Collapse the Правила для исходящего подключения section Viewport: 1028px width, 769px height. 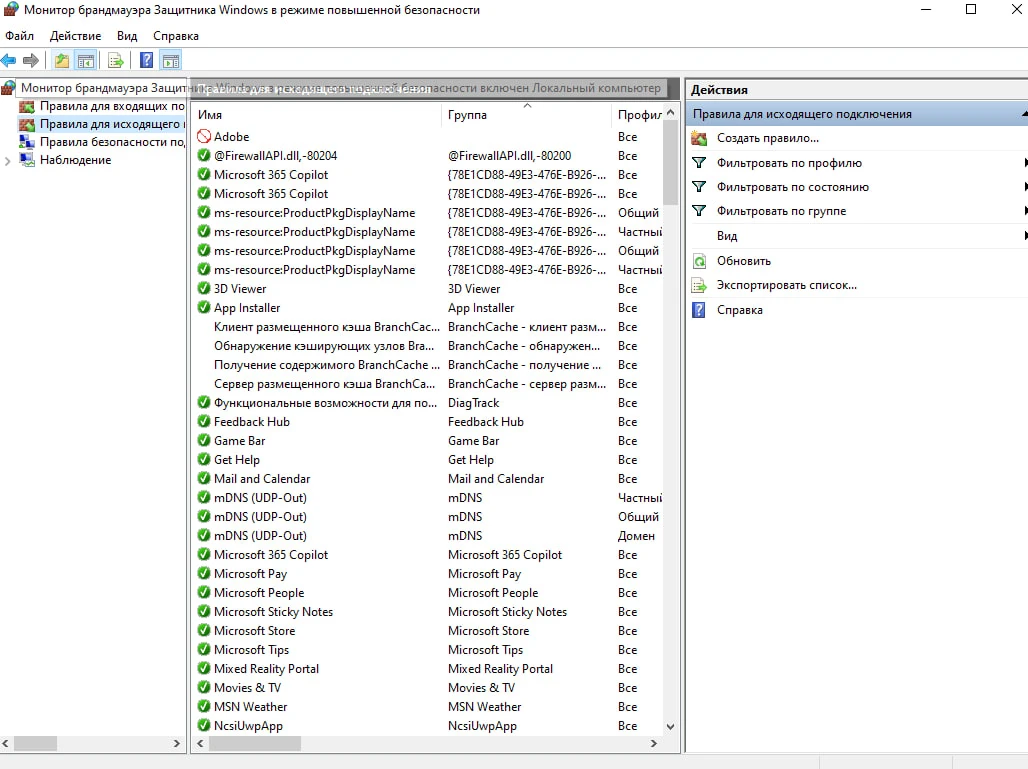(x=1024, y=114)
